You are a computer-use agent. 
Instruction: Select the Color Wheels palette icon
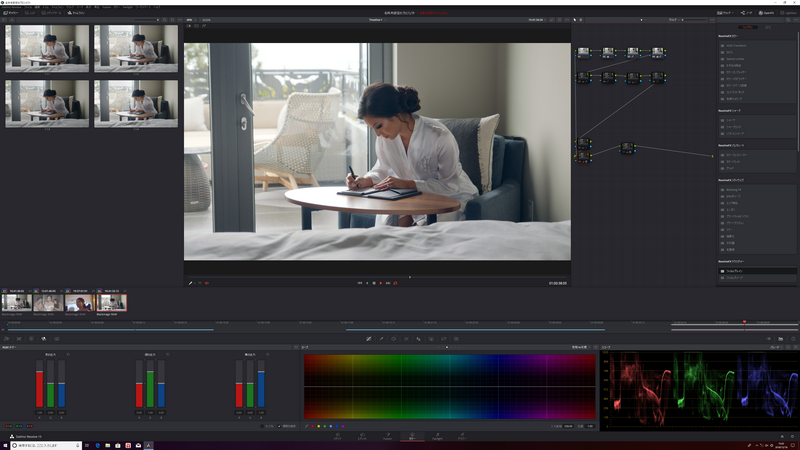click(x=31, y=339)
